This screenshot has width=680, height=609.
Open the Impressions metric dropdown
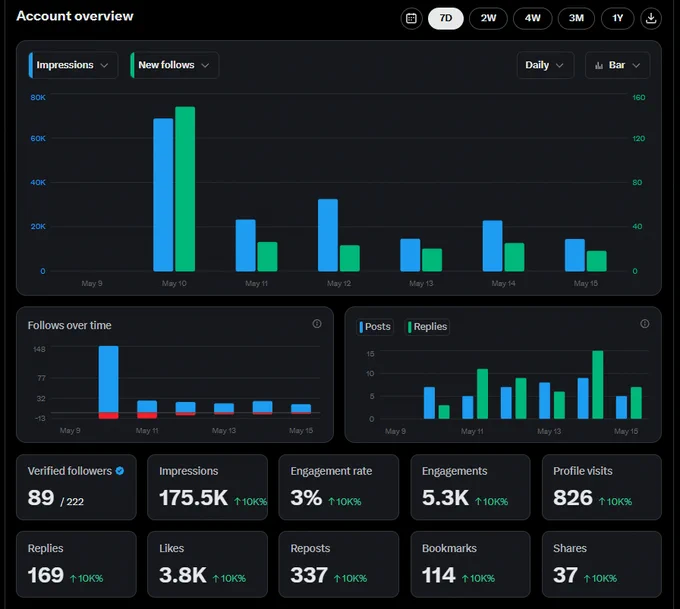73,65
